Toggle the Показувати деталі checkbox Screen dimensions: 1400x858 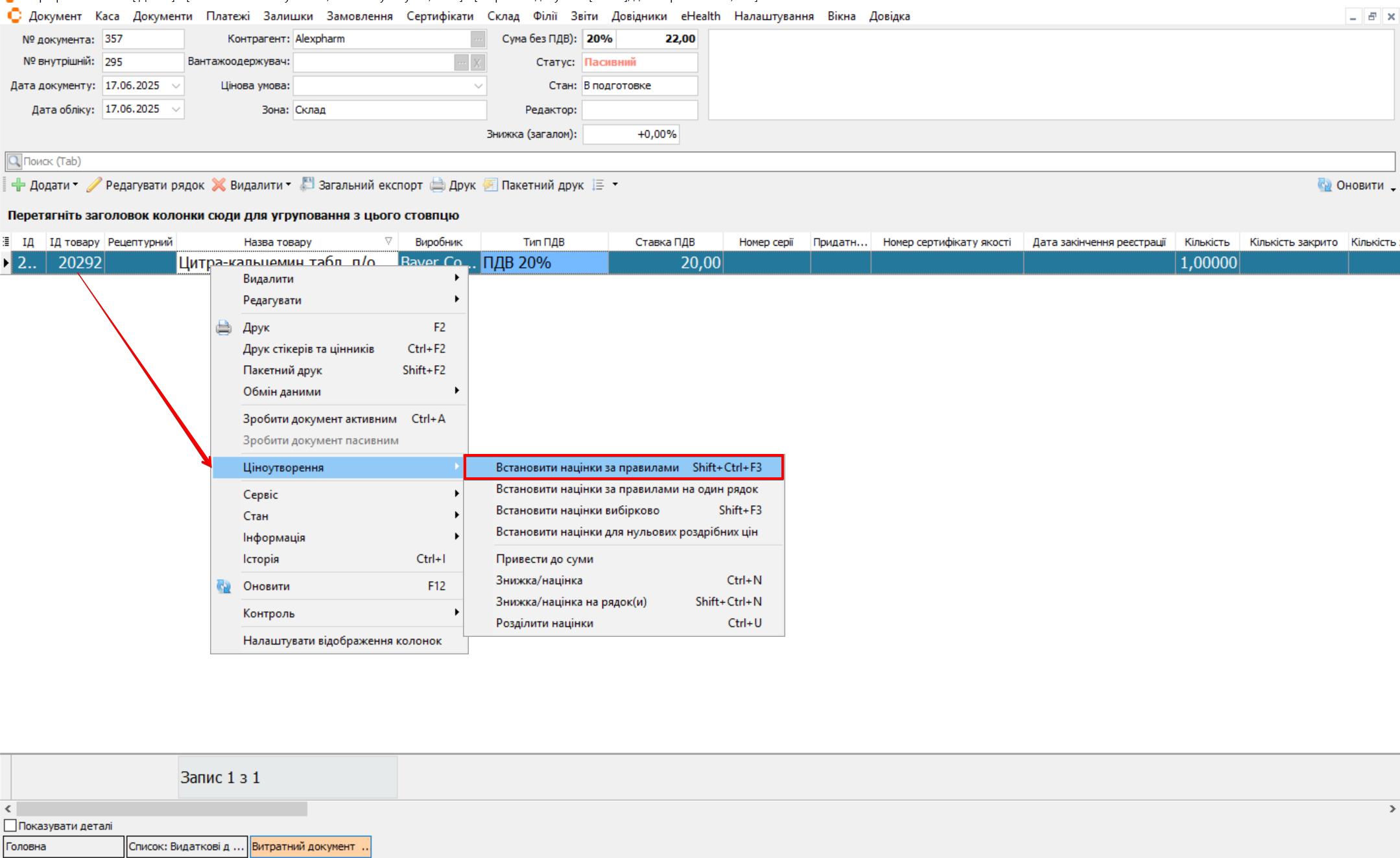10,826
